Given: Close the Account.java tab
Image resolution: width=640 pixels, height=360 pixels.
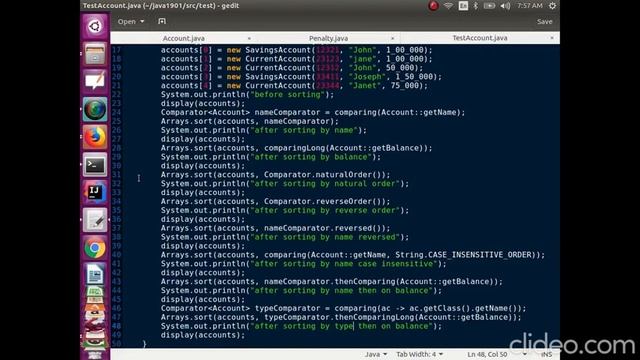Looking at the screenshot, I should 249,38.
